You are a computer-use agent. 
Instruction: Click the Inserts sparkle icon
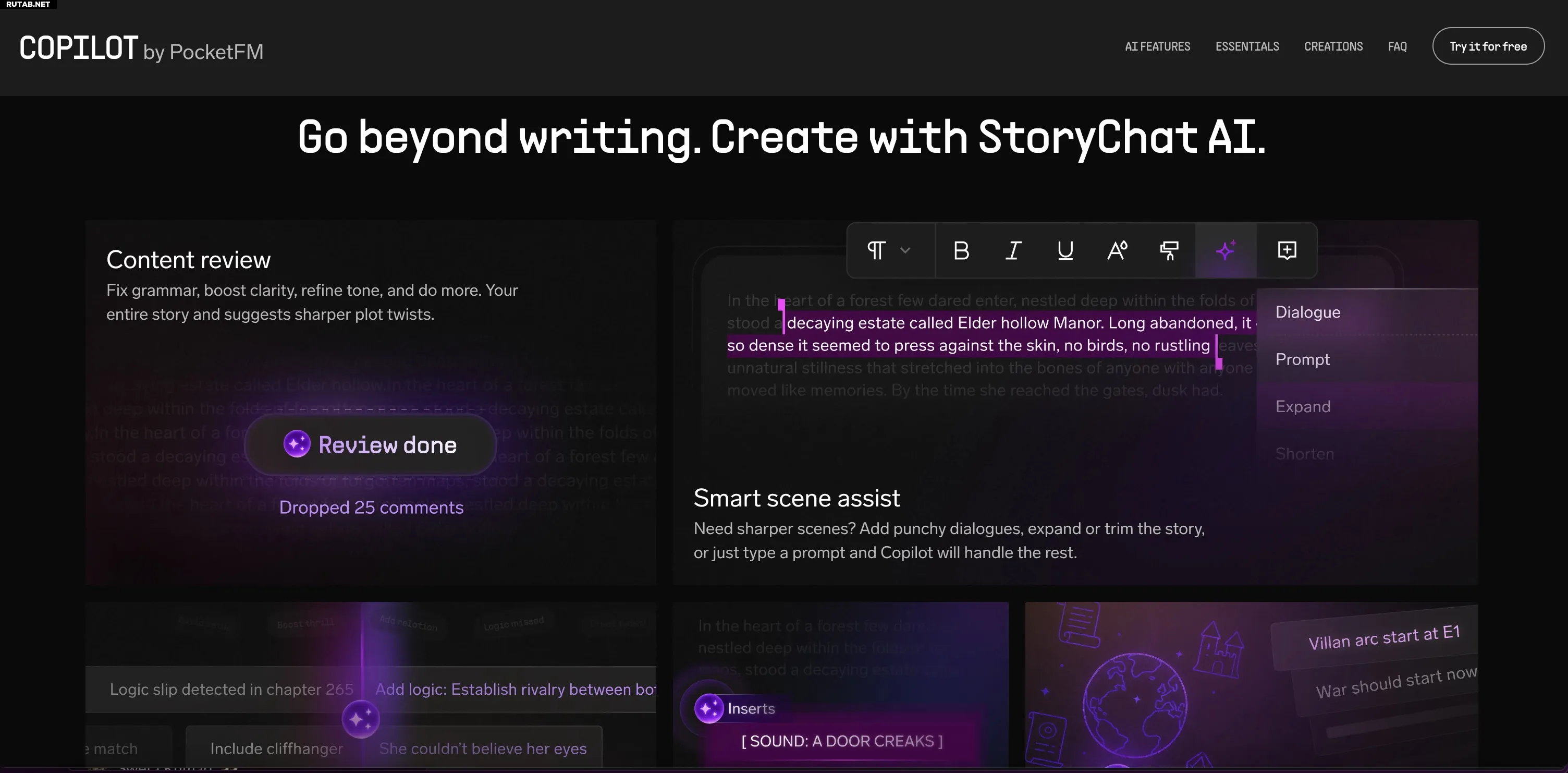pos(709,708)
